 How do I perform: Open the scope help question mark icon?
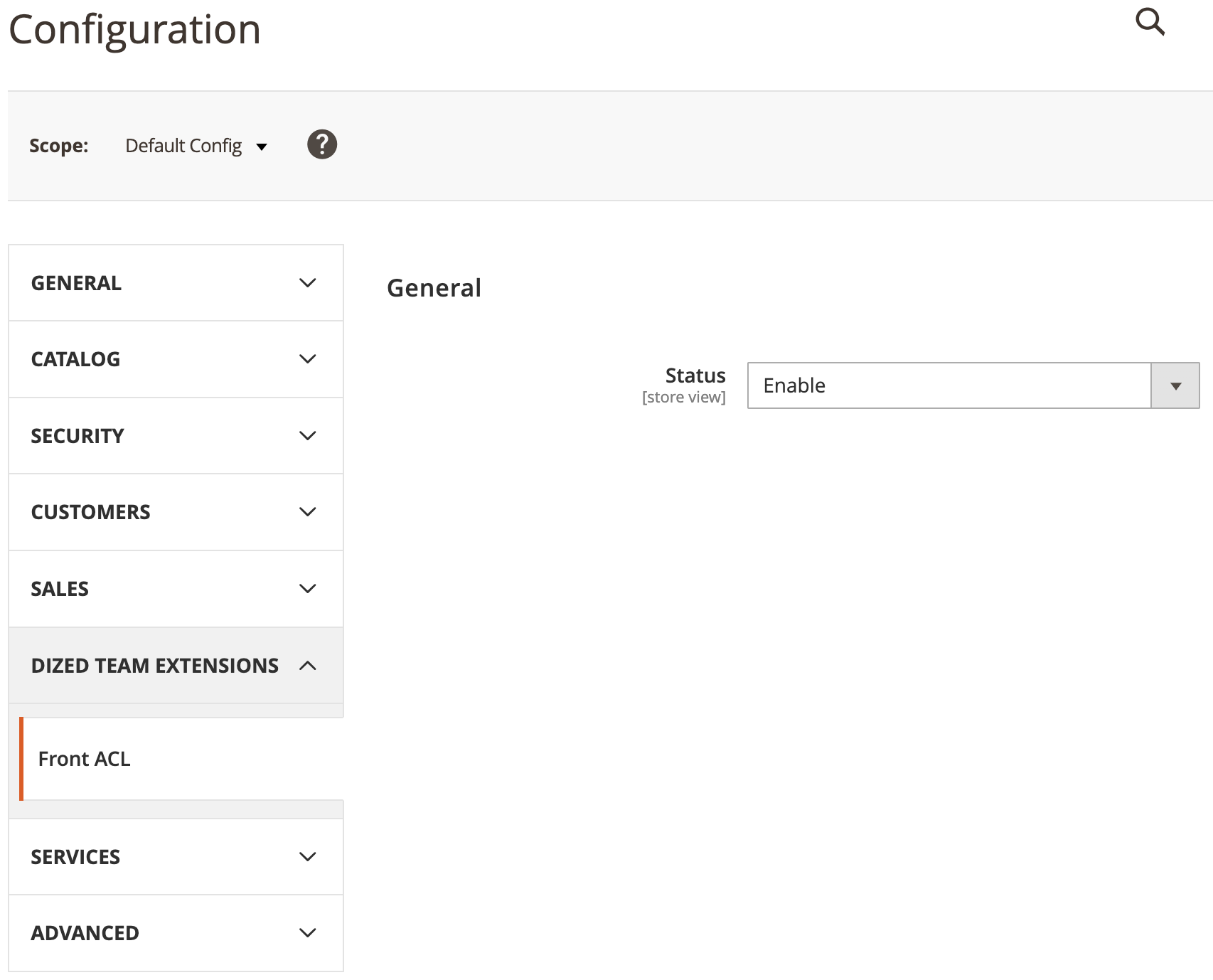[x=321, y=144]
